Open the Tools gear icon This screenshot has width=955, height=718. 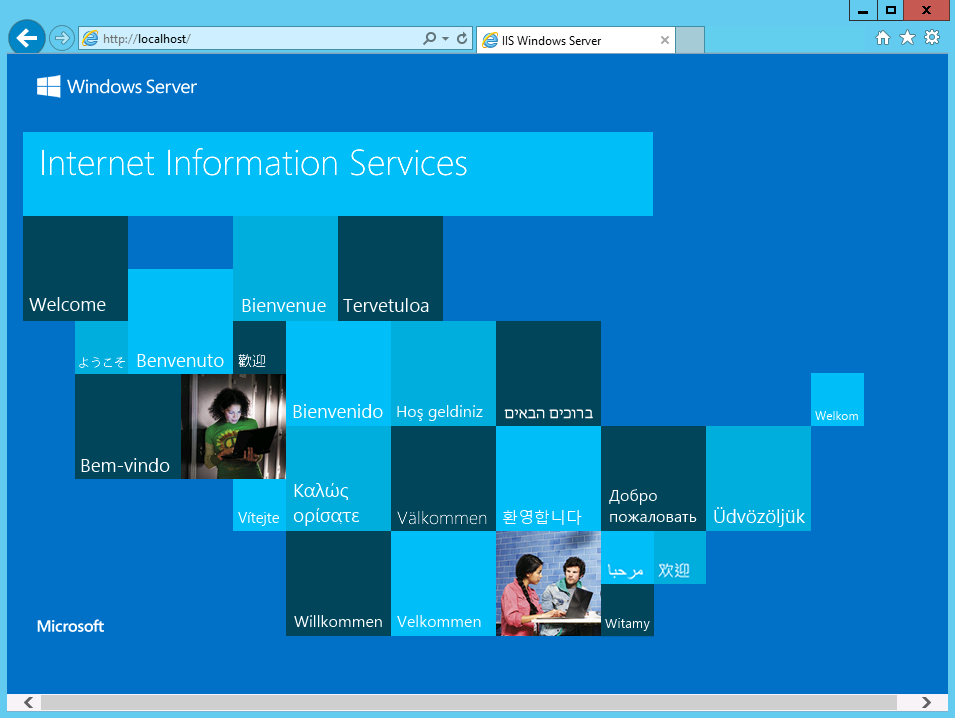point(932,38)
